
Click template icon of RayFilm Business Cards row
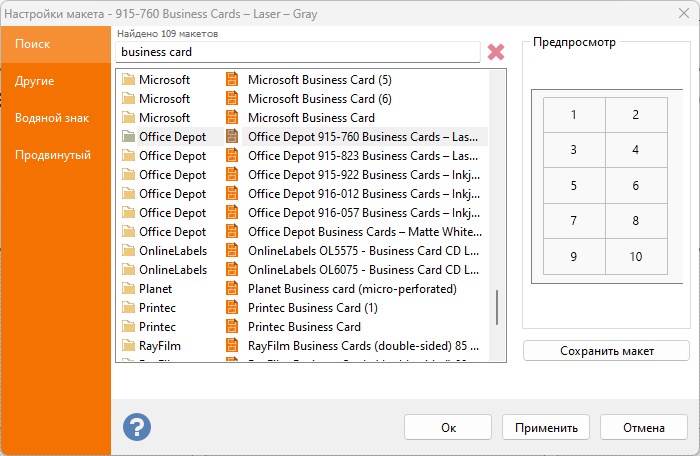[232, 345]
